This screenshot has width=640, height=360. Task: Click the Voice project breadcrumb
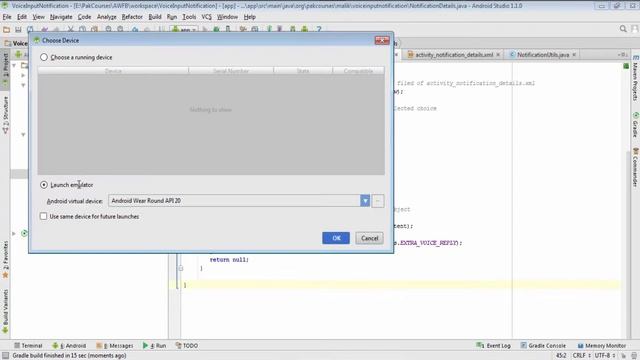[x=16, y=43]
